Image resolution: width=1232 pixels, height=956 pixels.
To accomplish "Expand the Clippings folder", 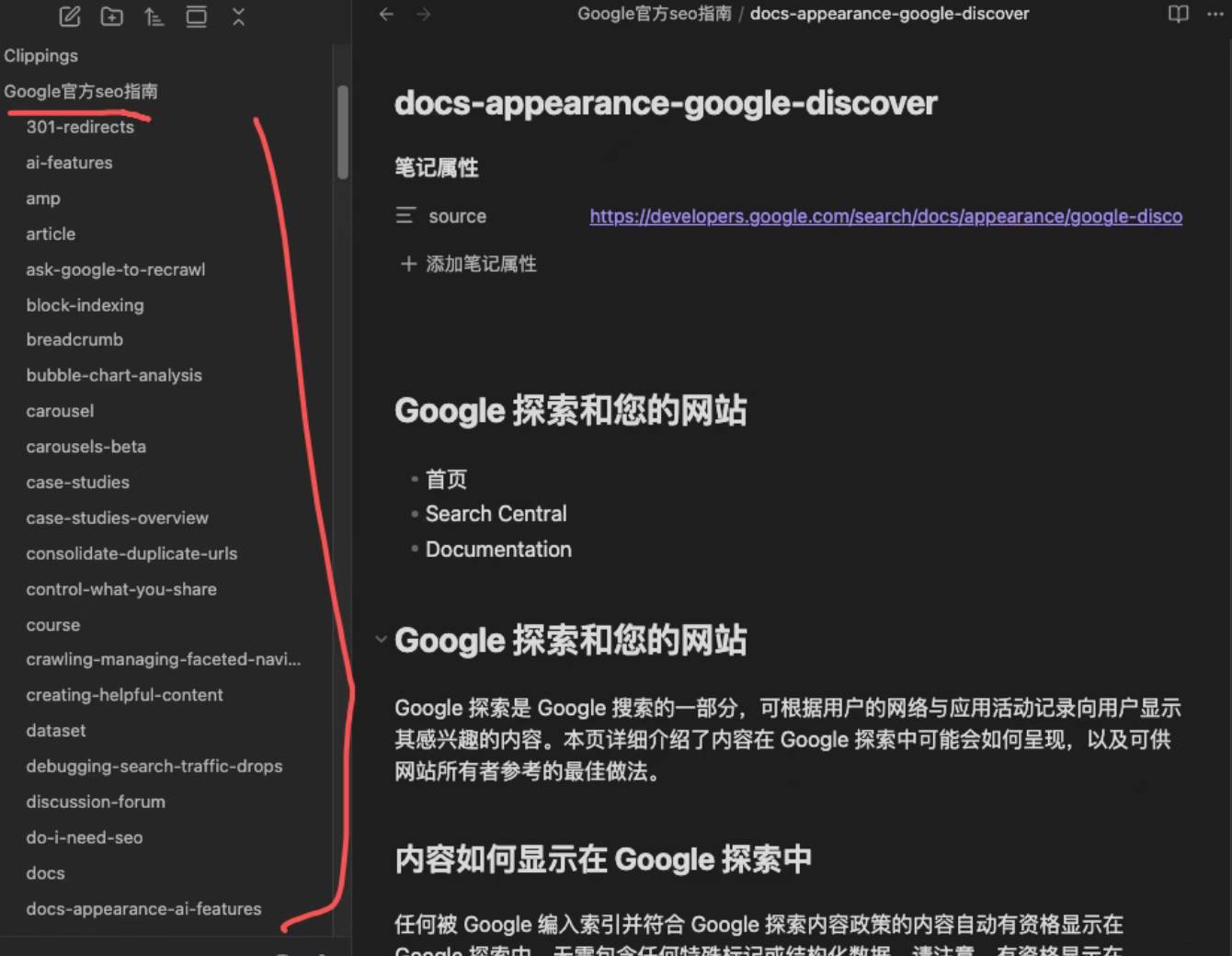I will coord(41,56).
